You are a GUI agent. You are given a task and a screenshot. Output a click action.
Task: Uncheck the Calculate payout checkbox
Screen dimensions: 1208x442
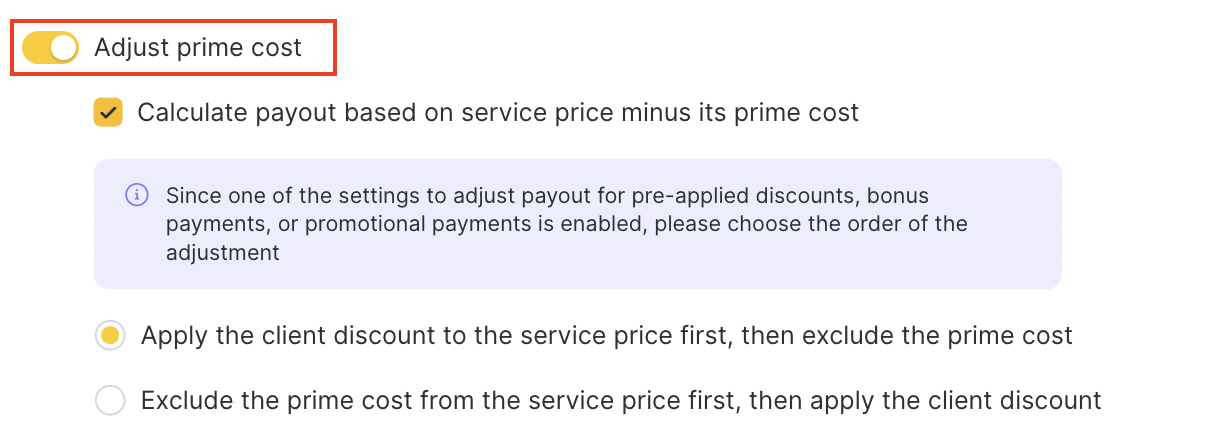[108, 112]
